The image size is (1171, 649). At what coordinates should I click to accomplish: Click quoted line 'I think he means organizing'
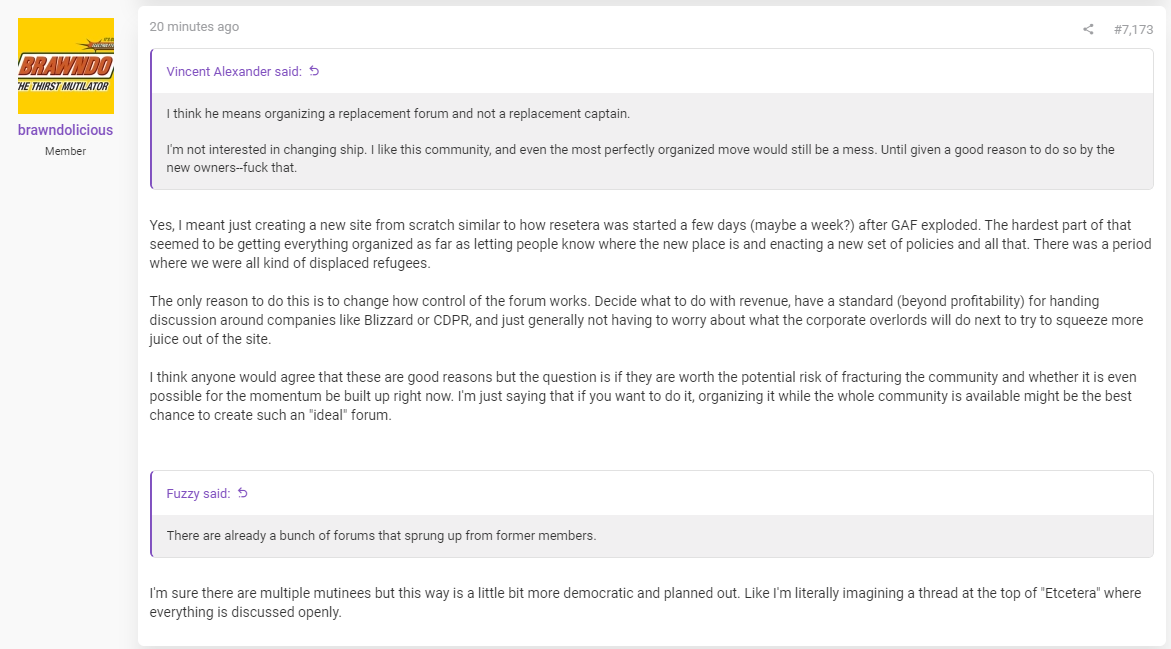coord(398,114)
